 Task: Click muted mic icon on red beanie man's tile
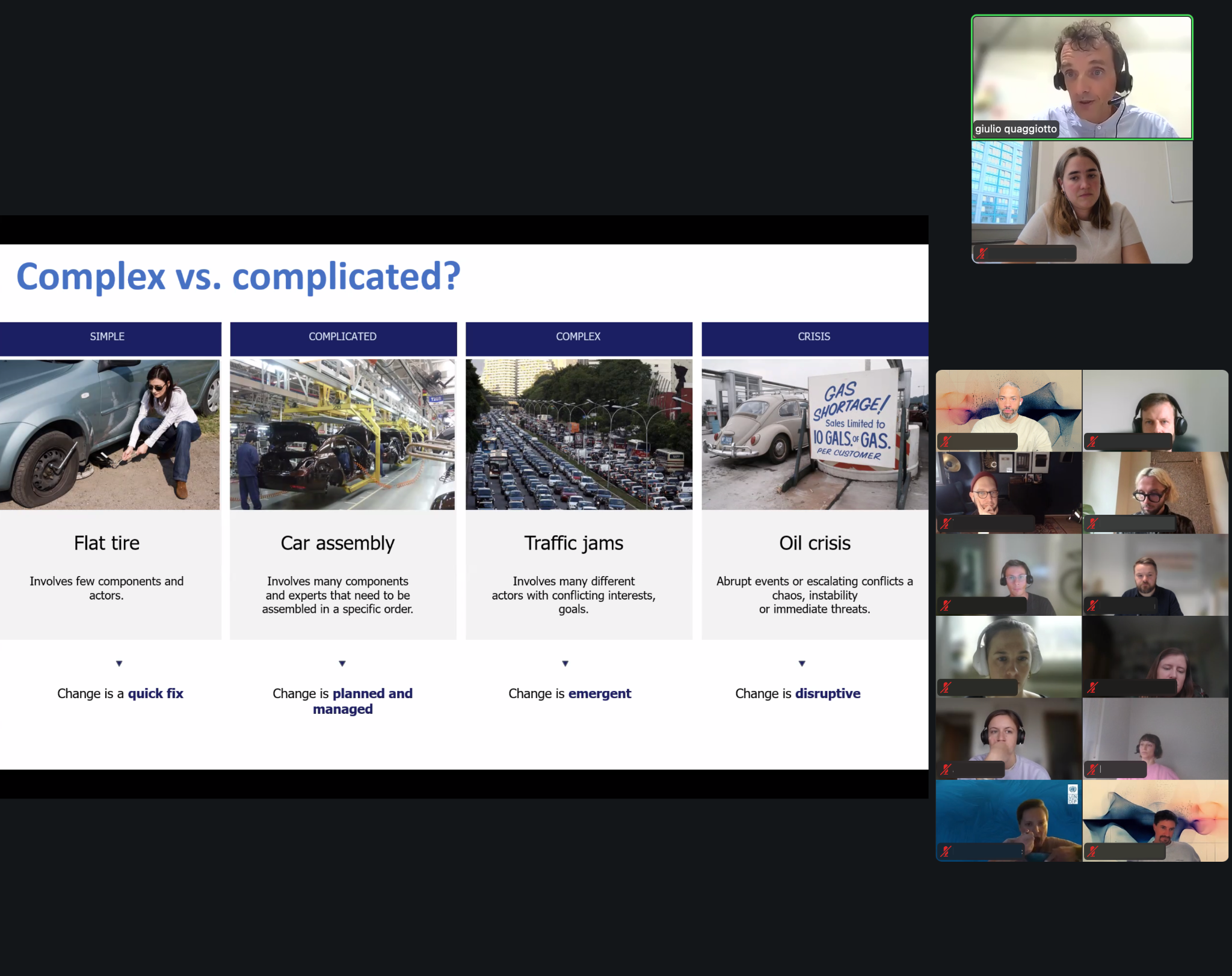(946, 524)
